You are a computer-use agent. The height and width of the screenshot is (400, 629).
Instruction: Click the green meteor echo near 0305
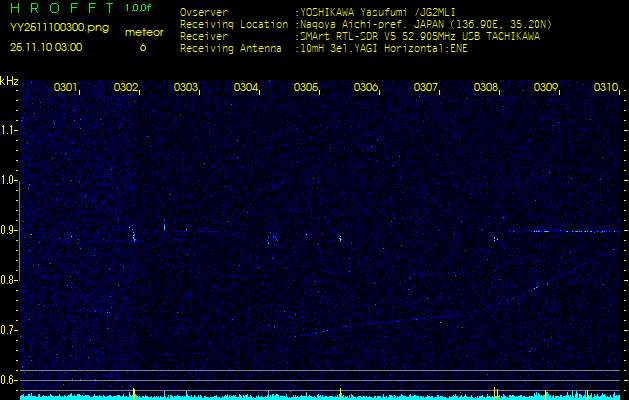pyautogui.click(x=341, y=239)
